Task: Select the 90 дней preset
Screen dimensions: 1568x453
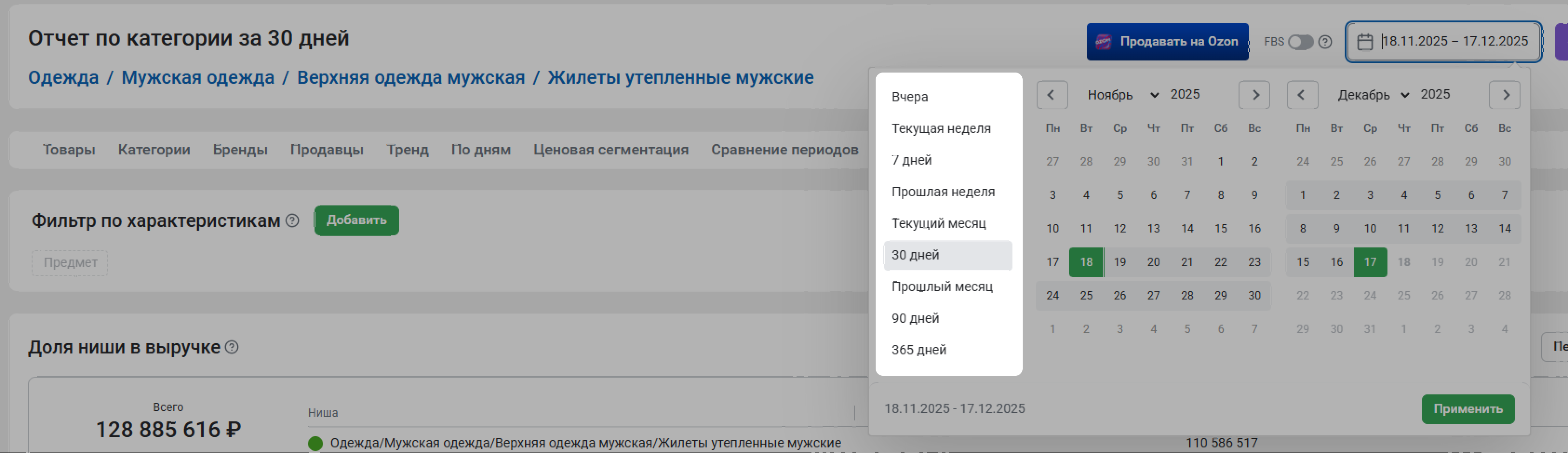Action: tap(915, 318)
